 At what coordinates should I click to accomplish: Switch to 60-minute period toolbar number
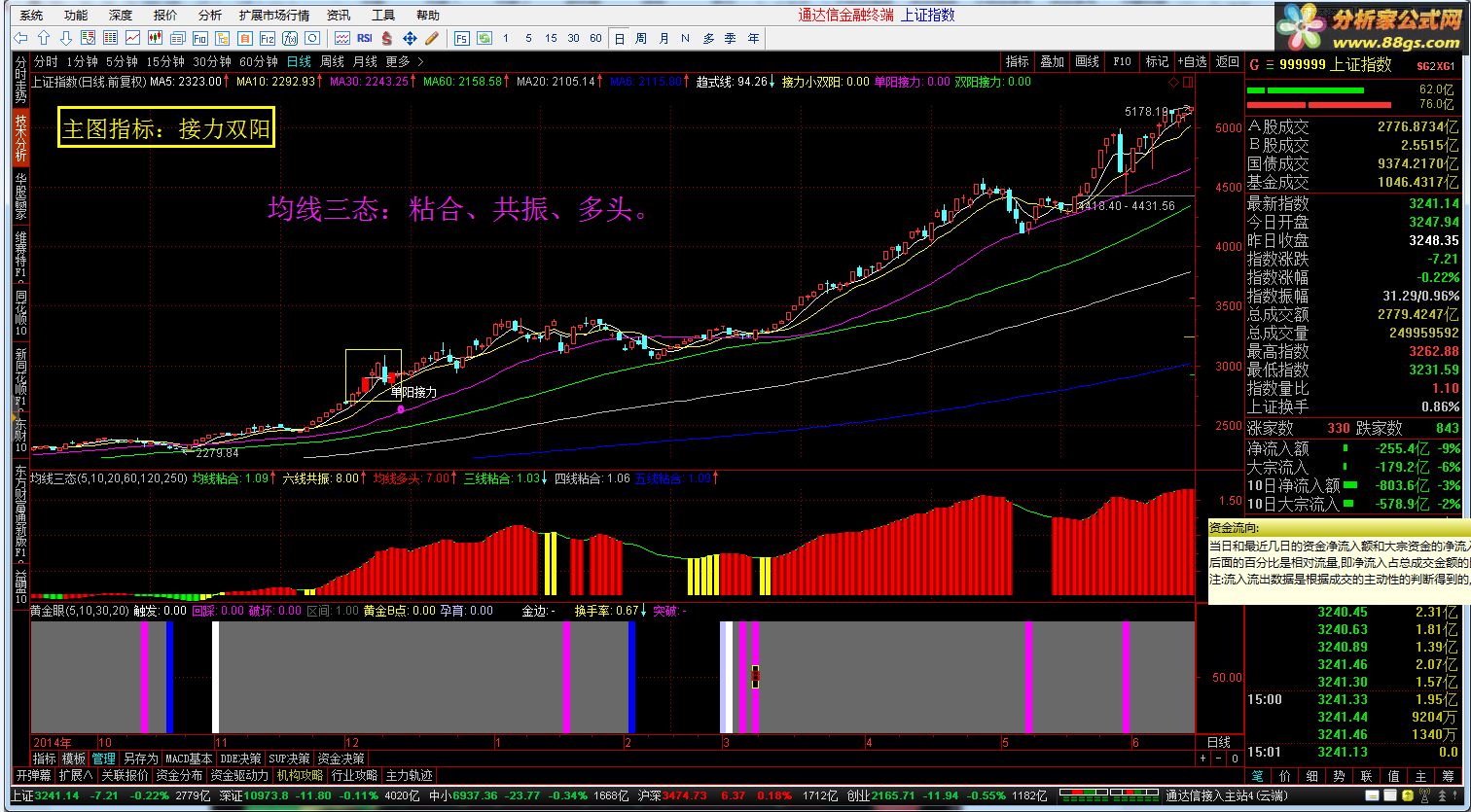(x=595, y=38)
